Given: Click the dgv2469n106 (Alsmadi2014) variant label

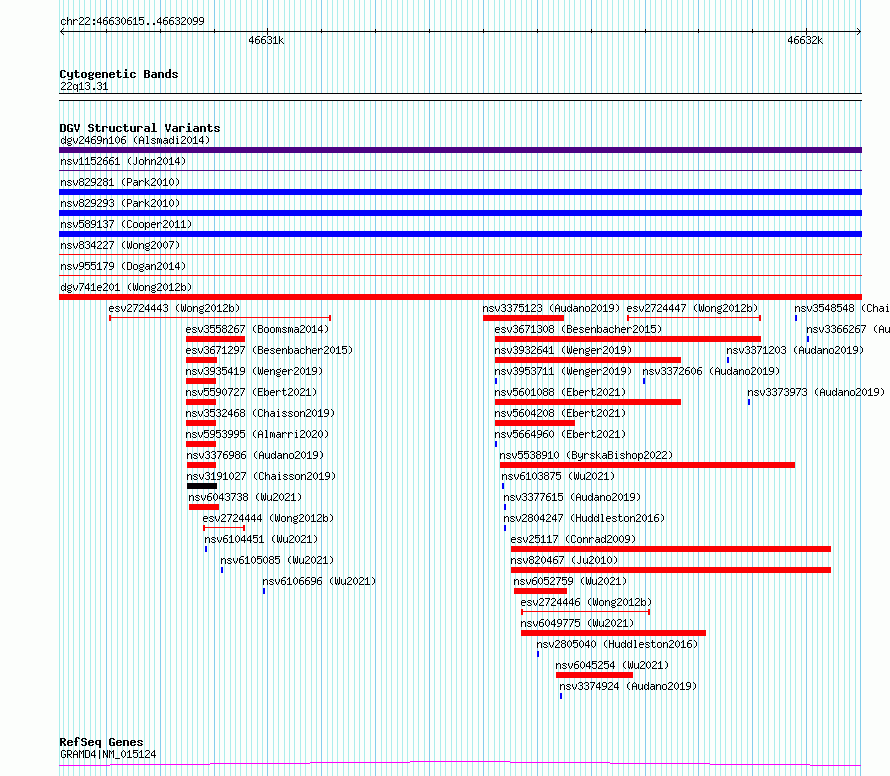Looking at the screenshot, I should tap(135, 140).
